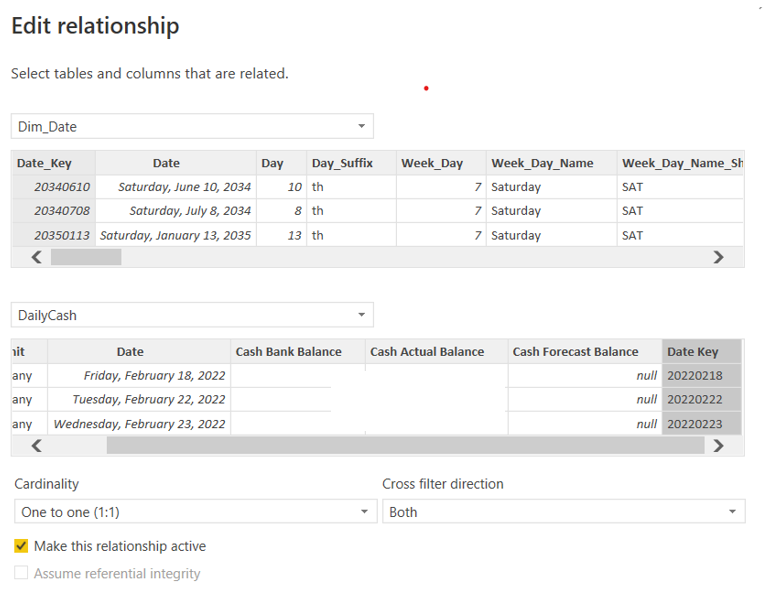Screen dimensions: 768x593
Task: Select the Day_Suffix column header
Action: click(x=352, y=163)
